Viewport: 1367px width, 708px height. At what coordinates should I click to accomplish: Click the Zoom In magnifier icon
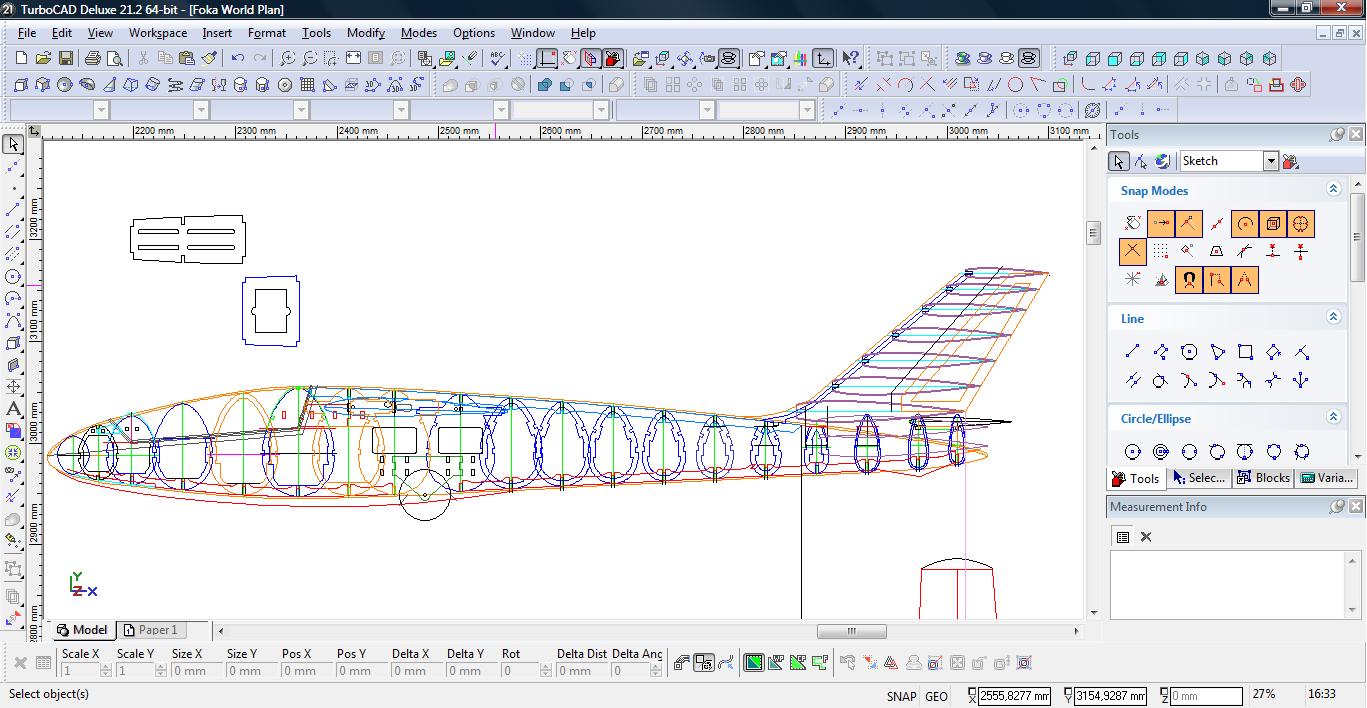(287, 59)
